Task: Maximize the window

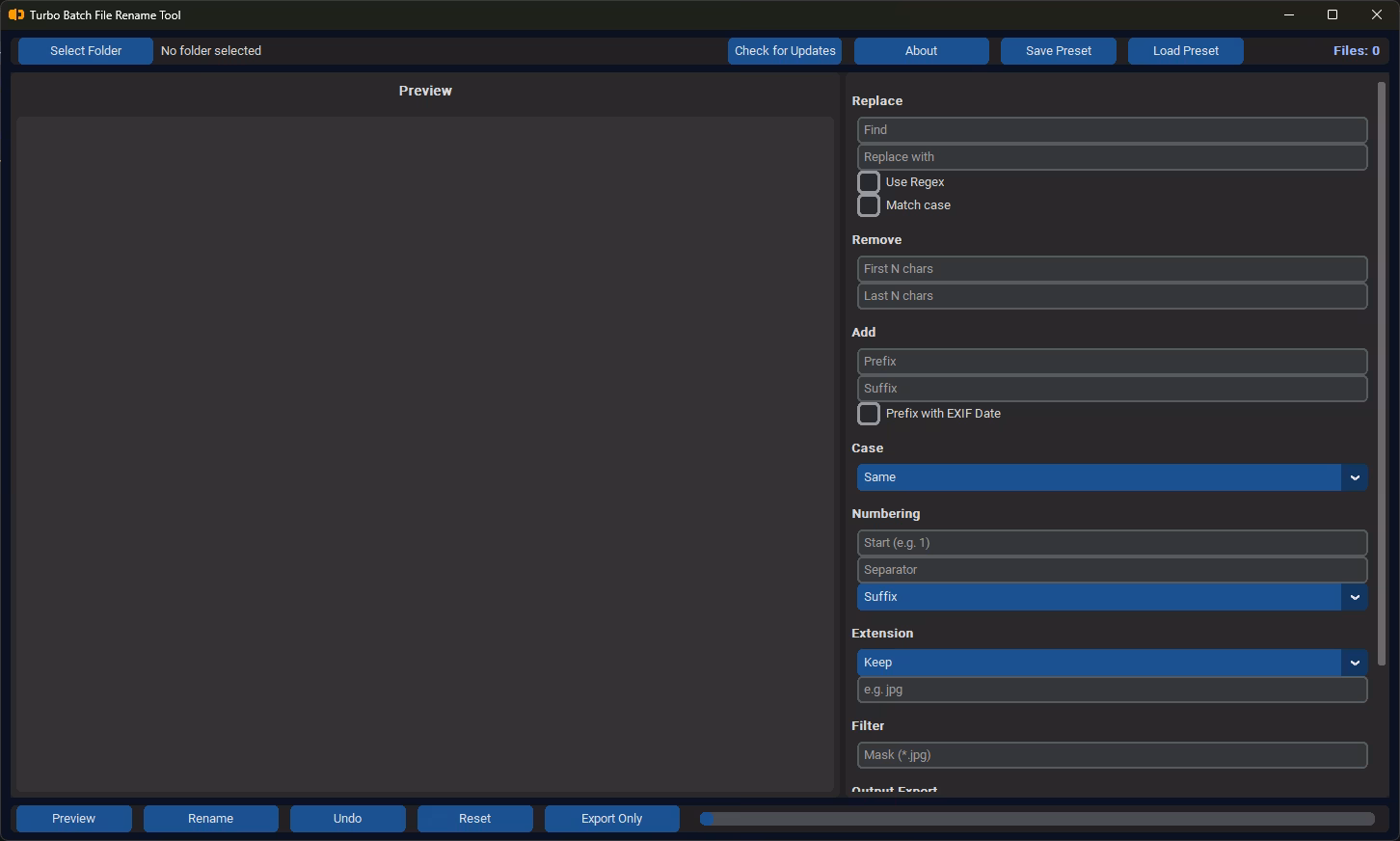Action: (x=1333, y=14)
